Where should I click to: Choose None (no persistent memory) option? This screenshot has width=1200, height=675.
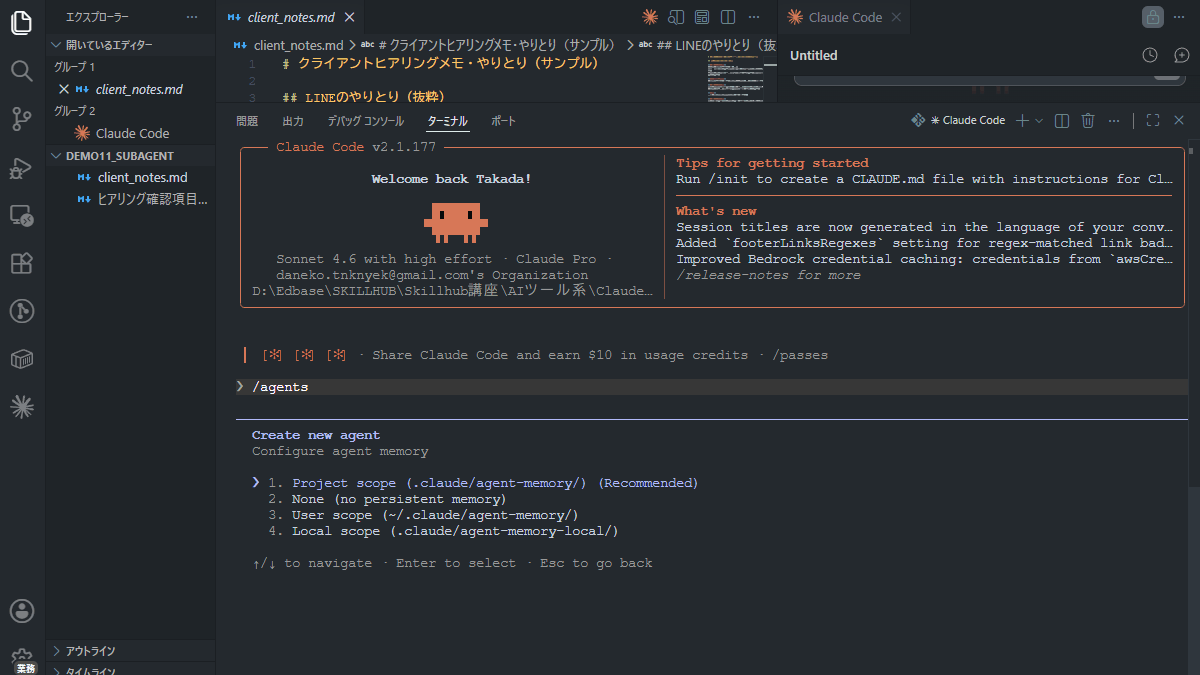pos(387,499)
